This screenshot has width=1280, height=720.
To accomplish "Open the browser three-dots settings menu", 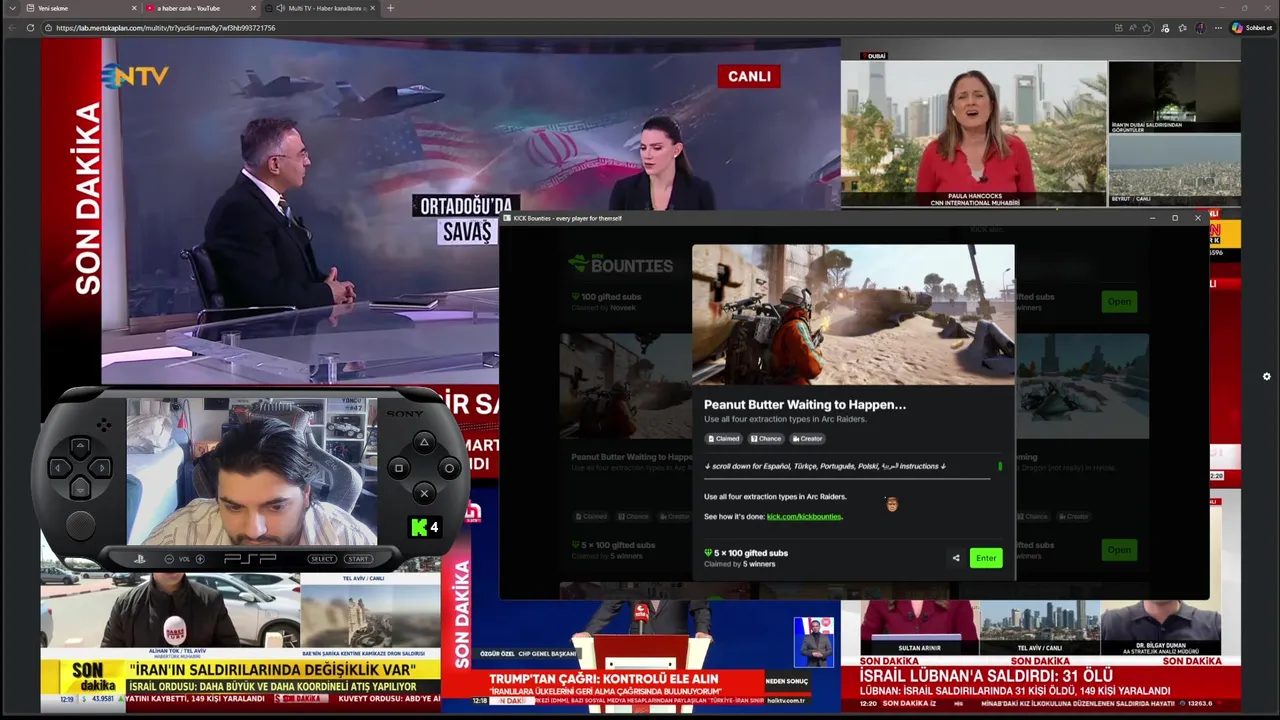I will pyautogui.click(x=1218, y=28).
